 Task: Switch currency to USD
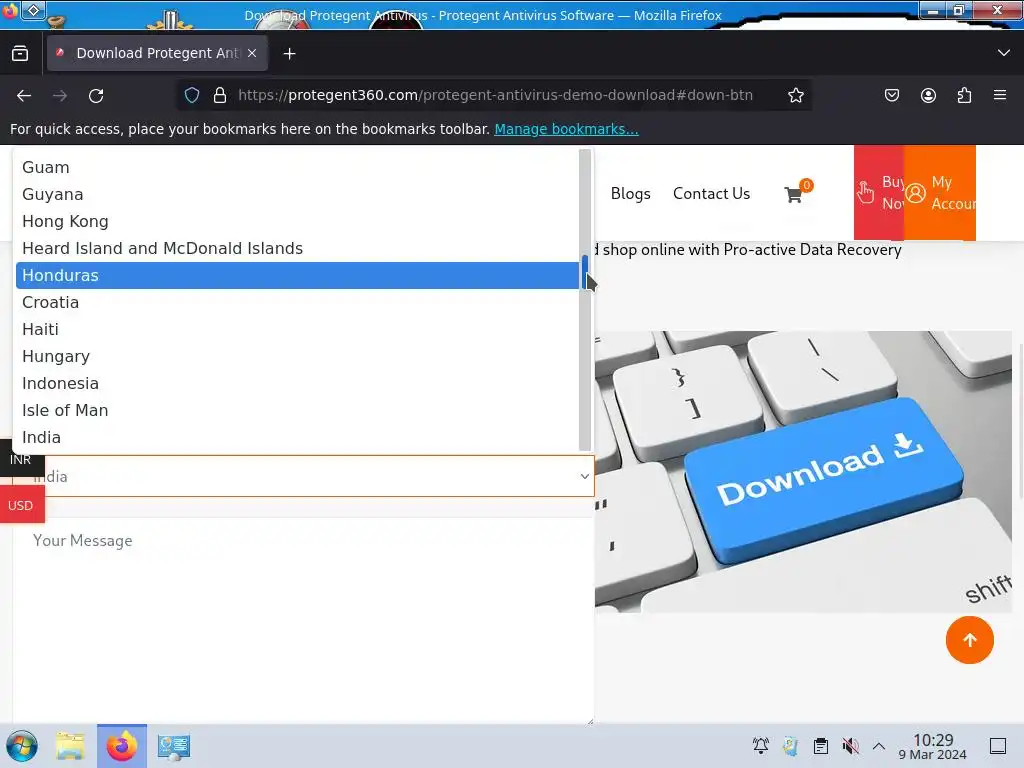20,505
